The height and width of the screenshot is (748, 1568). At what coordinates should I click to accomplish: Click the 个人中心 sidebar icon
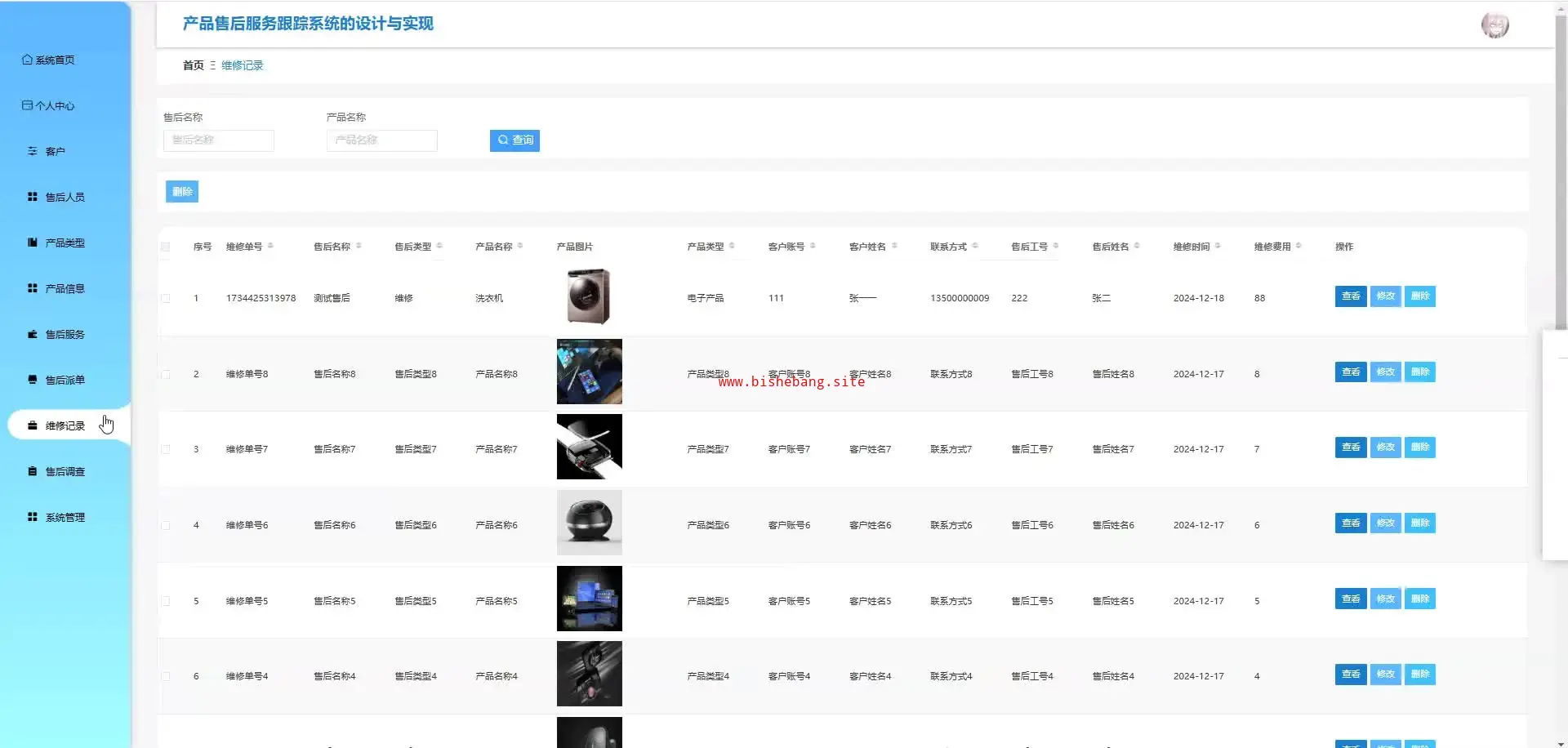(28, 105)
